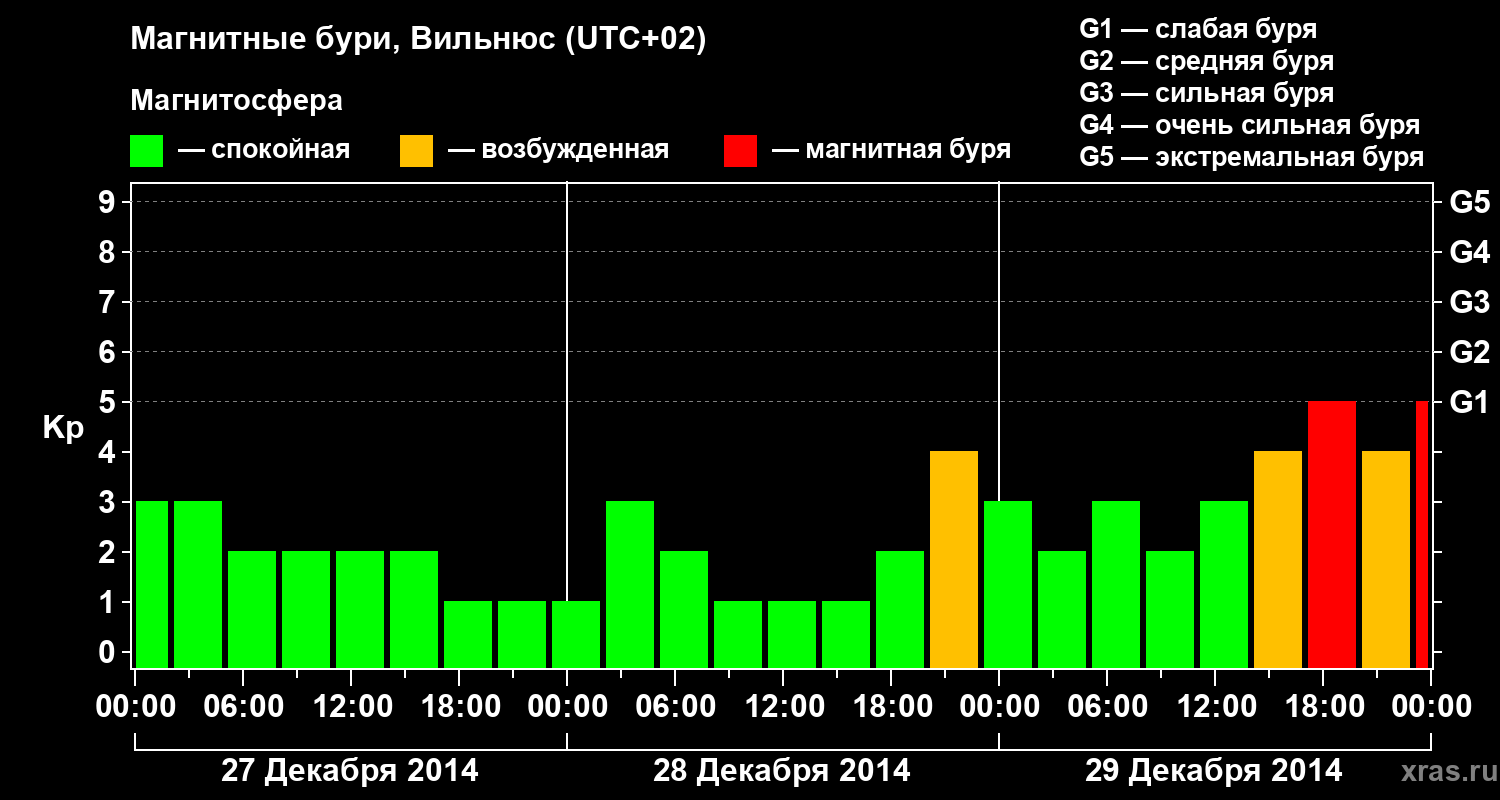Click the orange bar just after the wide red bar
Screen dimensions: 1500x800
pyautogui.click(x=1386, y=560)
